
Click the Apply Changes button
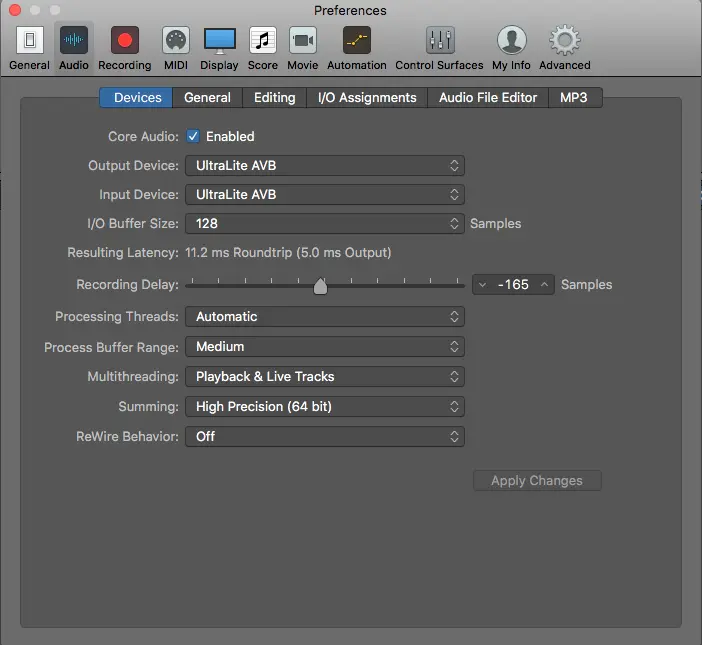pyautogui.click(x=537, y=480)
